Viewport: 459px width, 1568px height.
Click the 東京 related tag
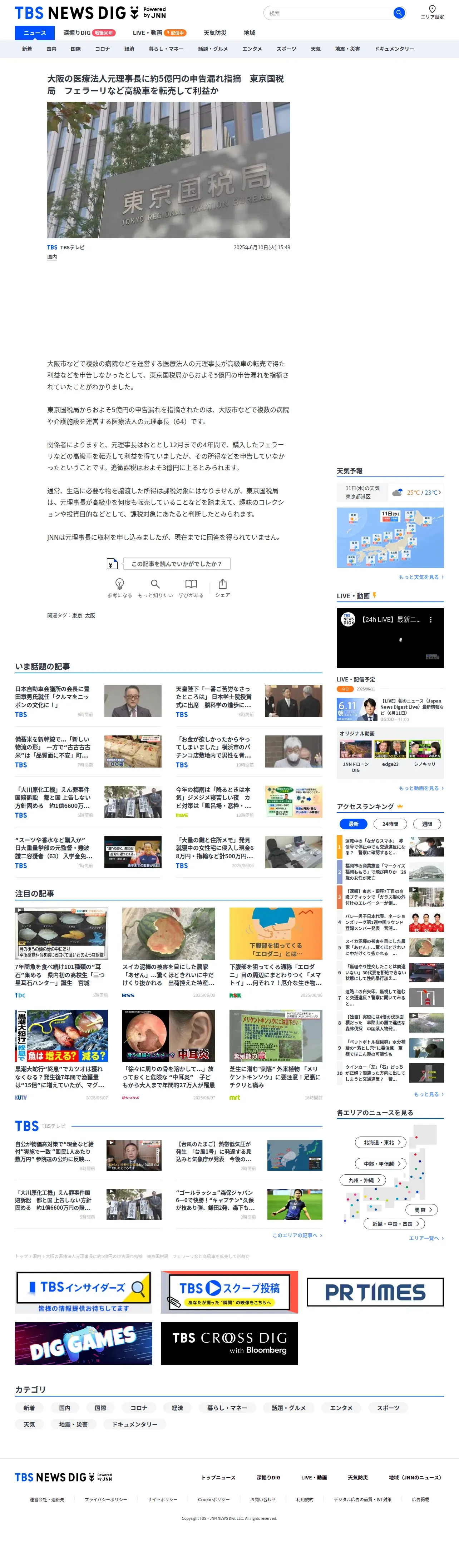pyautogui.click(x=77, y=615)
